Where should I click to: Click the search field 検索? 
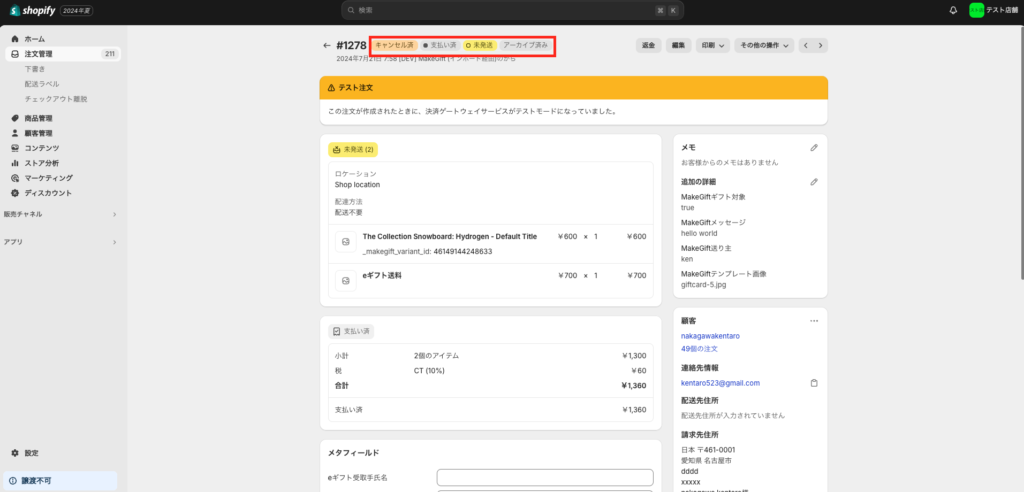coord(512,10)
